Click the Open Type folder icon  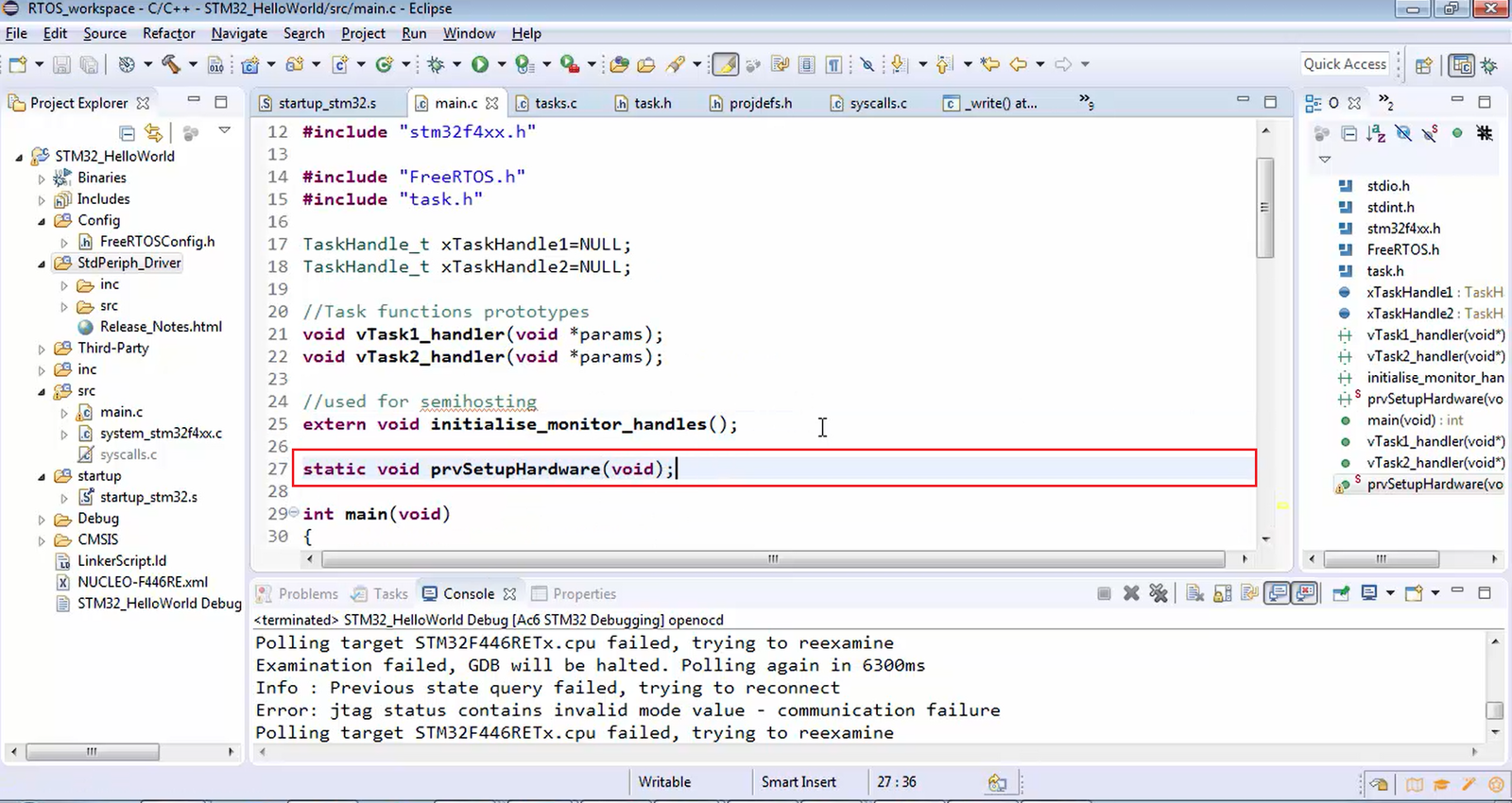(x=620, y=64)
